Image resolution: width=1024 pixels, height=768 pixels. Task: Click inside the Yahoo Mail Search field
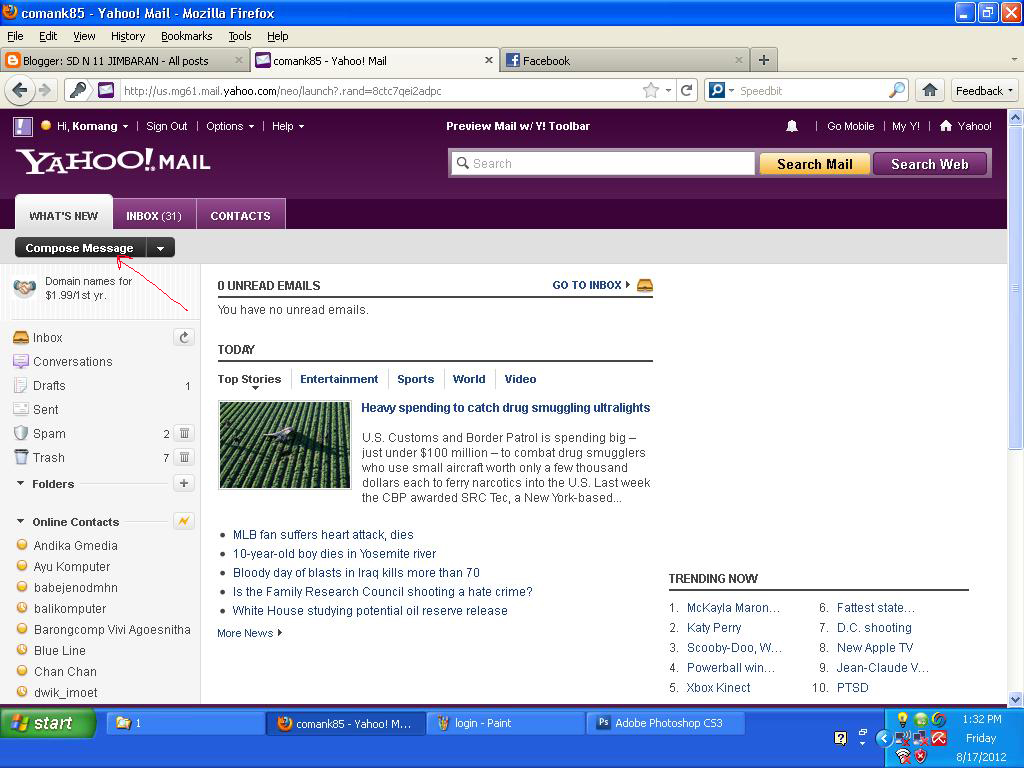pos(603,164)
